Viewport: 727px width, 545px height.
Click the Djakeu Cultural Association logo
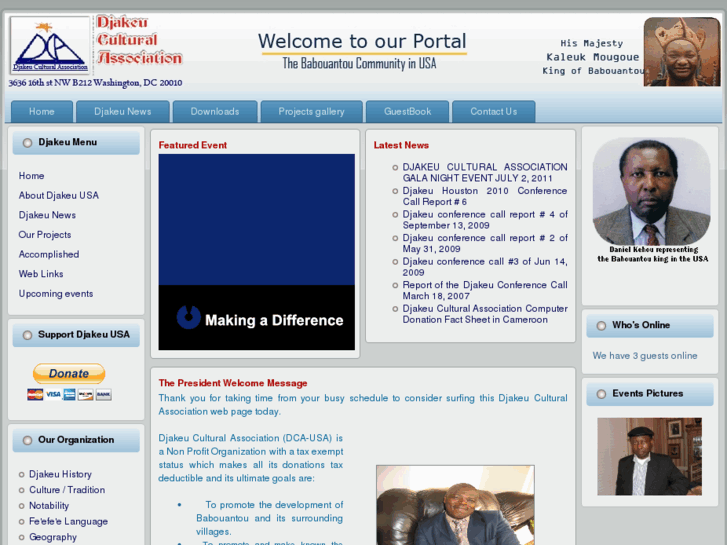click(50, 45)
